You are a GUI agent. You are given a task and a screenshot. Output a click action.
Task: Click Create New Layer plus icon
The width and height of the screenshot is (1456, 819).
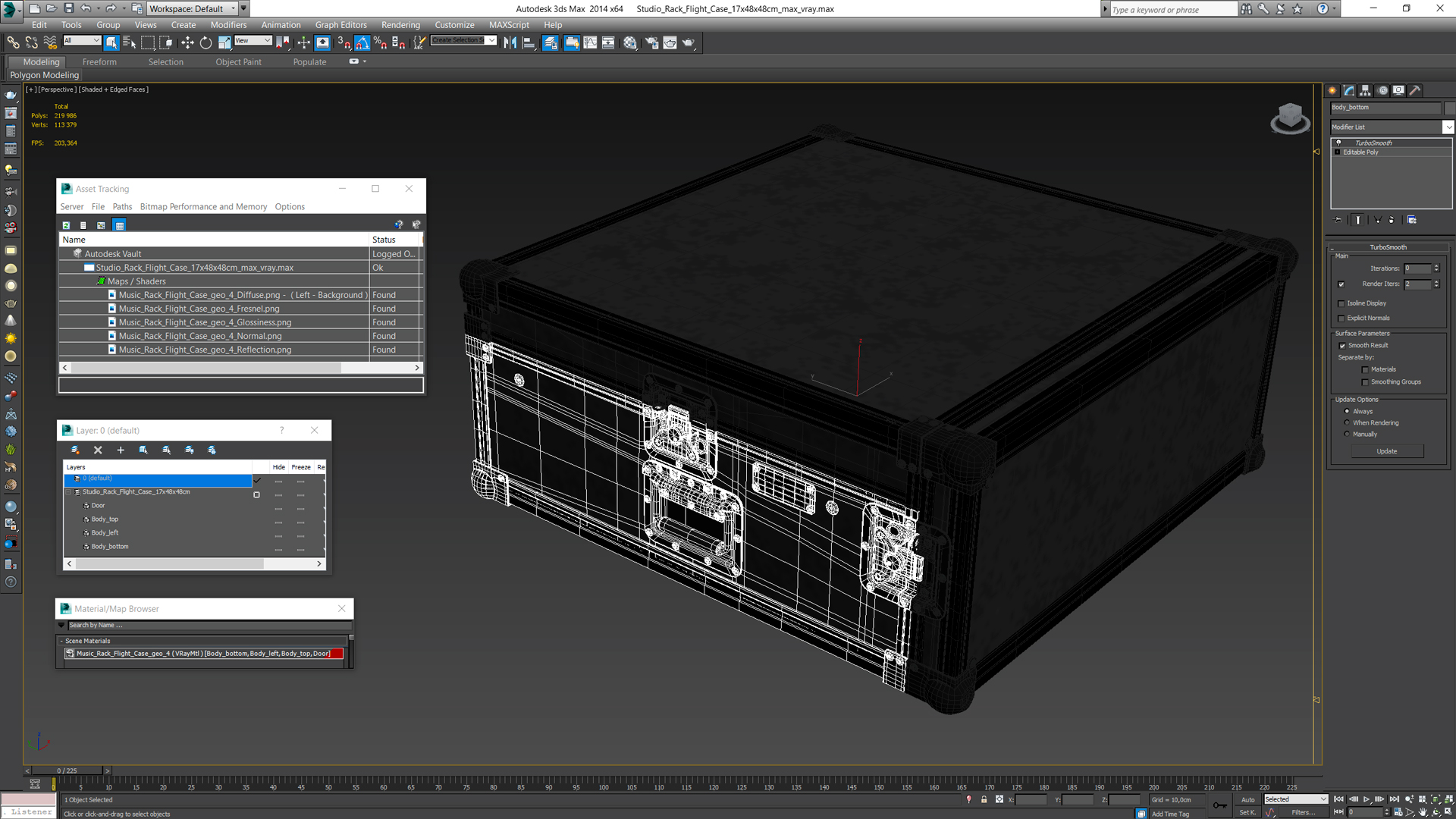click(x=121, y=450)
